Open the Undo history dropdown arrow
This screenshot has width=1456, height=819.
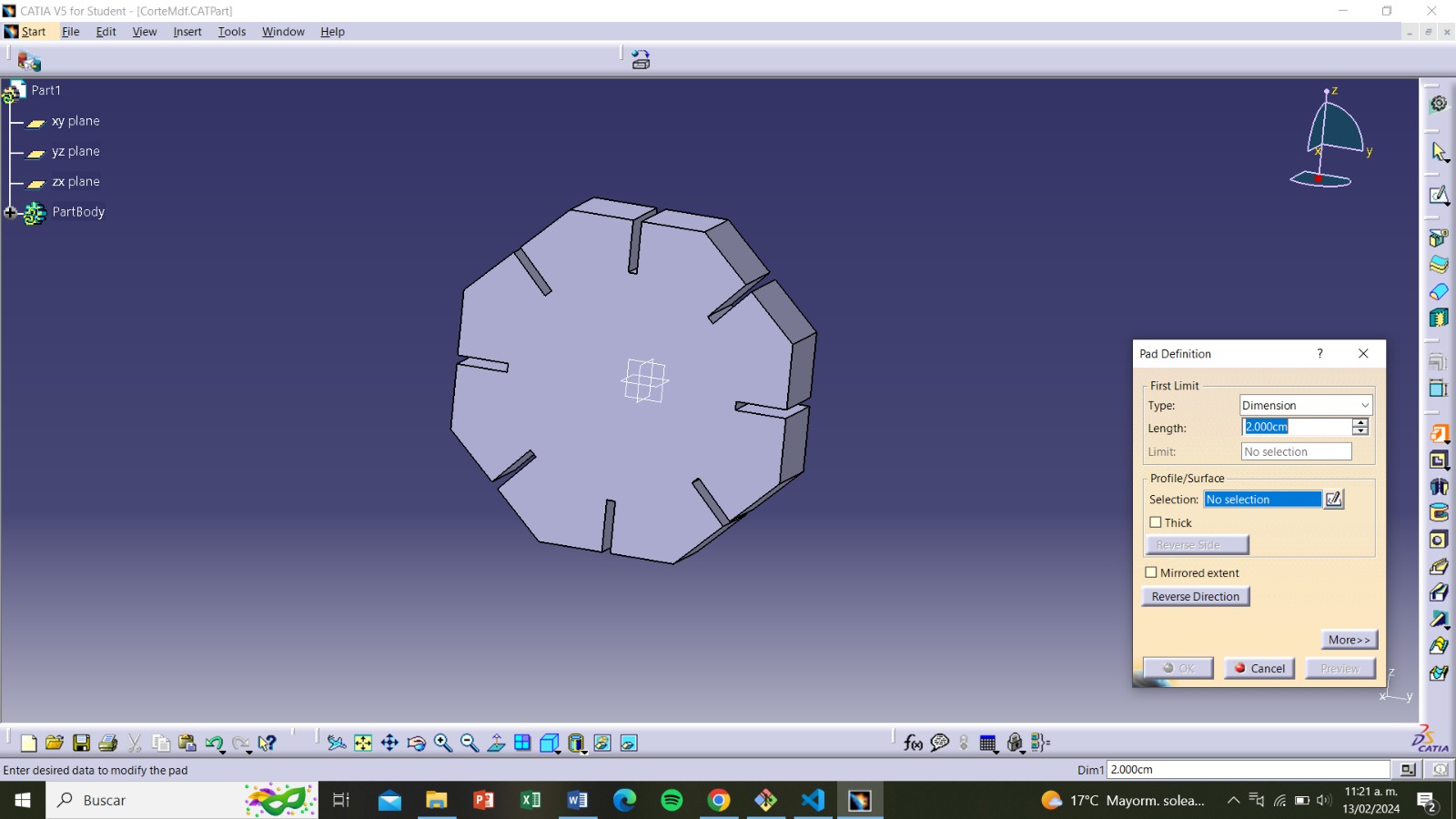[223, 751]
